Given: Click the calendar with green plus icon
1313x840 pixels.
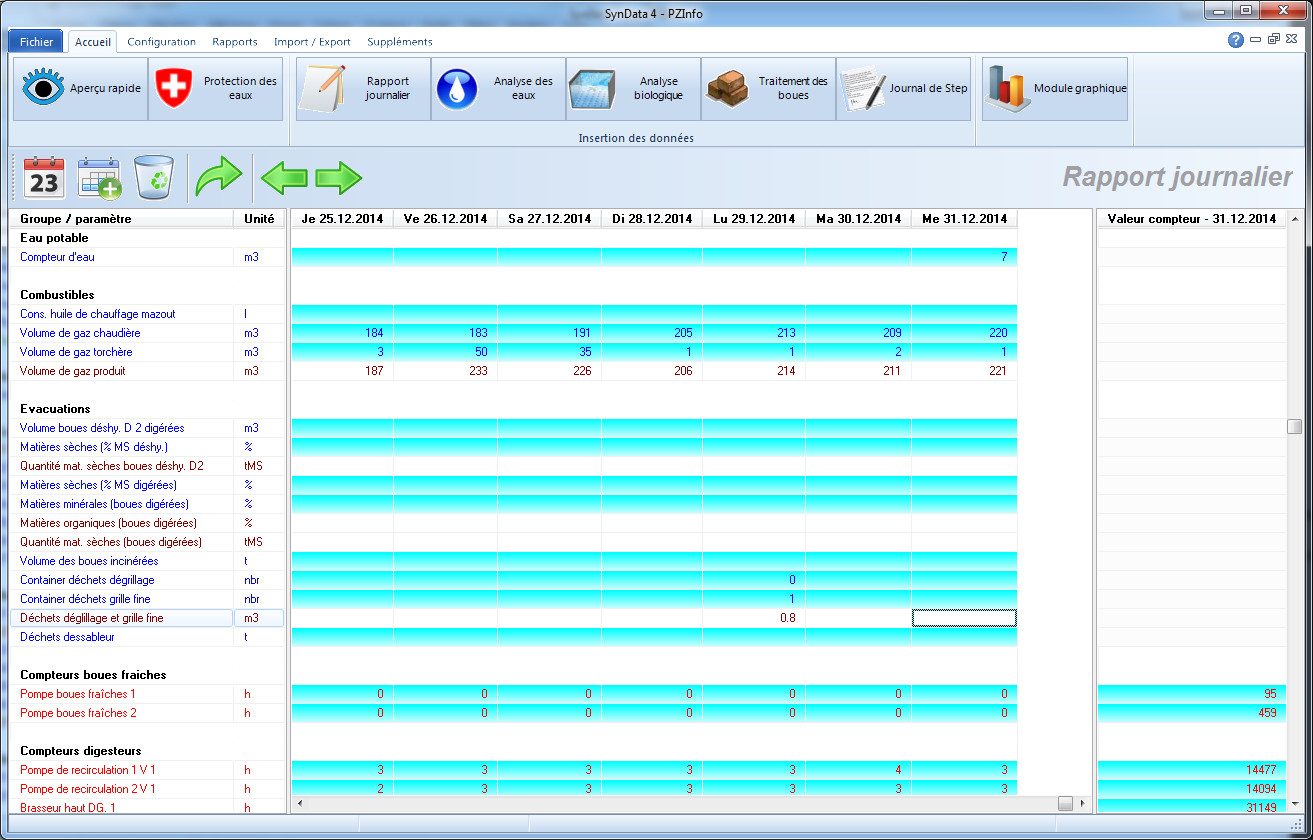Looking at the screenshot, I should [x=99, y=176].
